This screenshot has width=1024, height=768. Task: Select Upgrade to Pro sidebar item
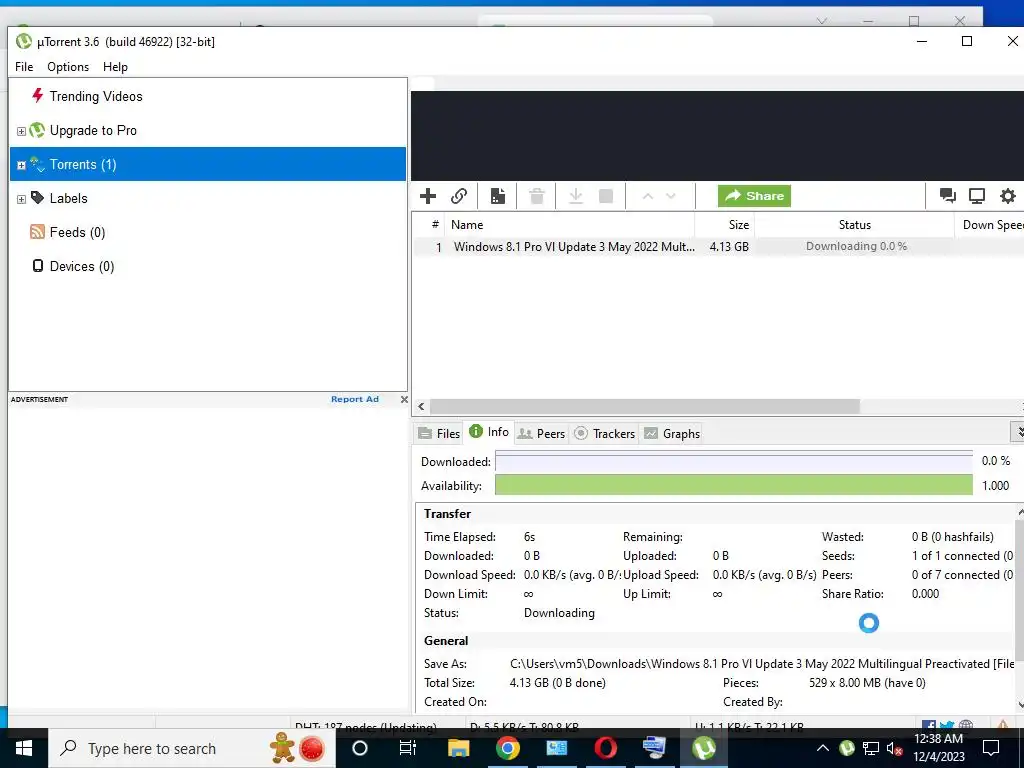pyautogui.click(x=93, y=131)
